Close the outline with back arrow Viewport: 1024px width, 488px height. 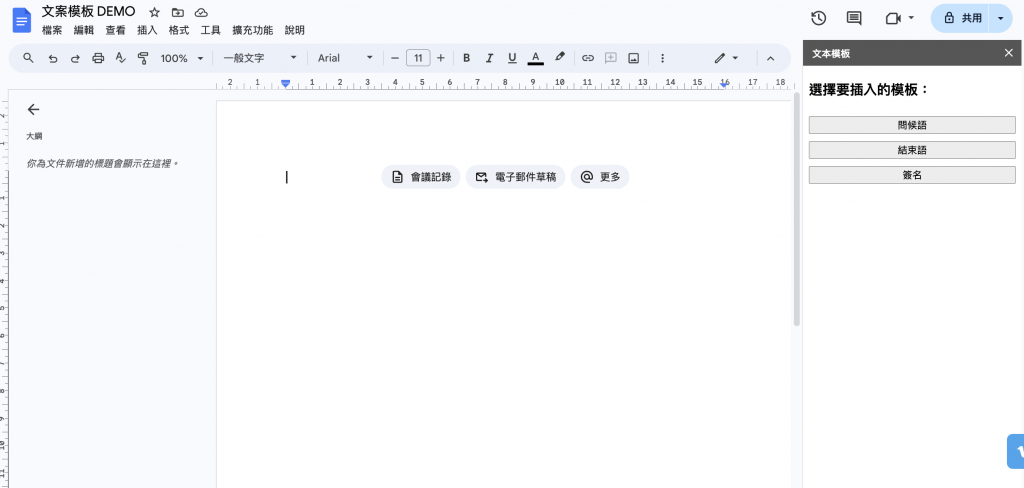click(x=33, y=110)
